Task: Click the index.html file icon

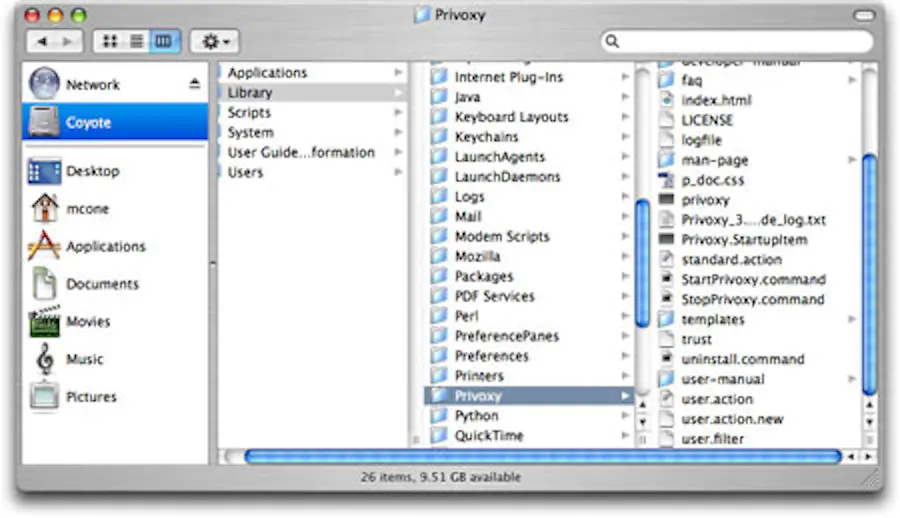Action: click(x=666, y=100)
